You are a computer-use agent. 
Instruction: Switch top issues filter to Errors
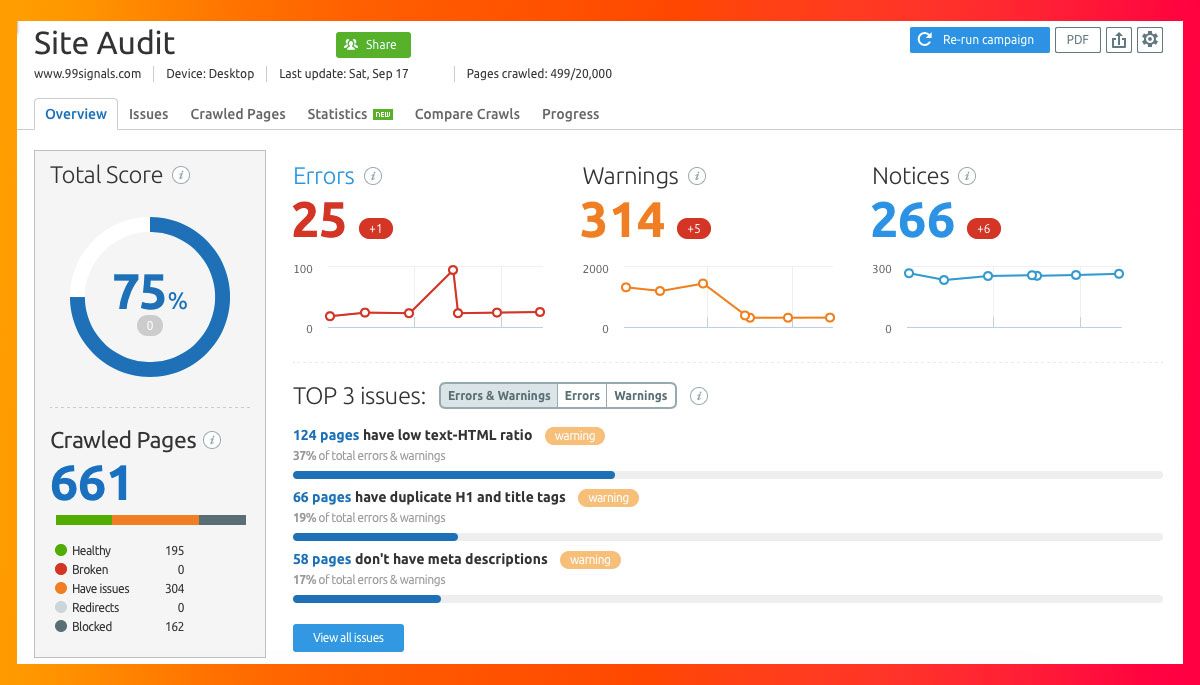click(582, 396)
